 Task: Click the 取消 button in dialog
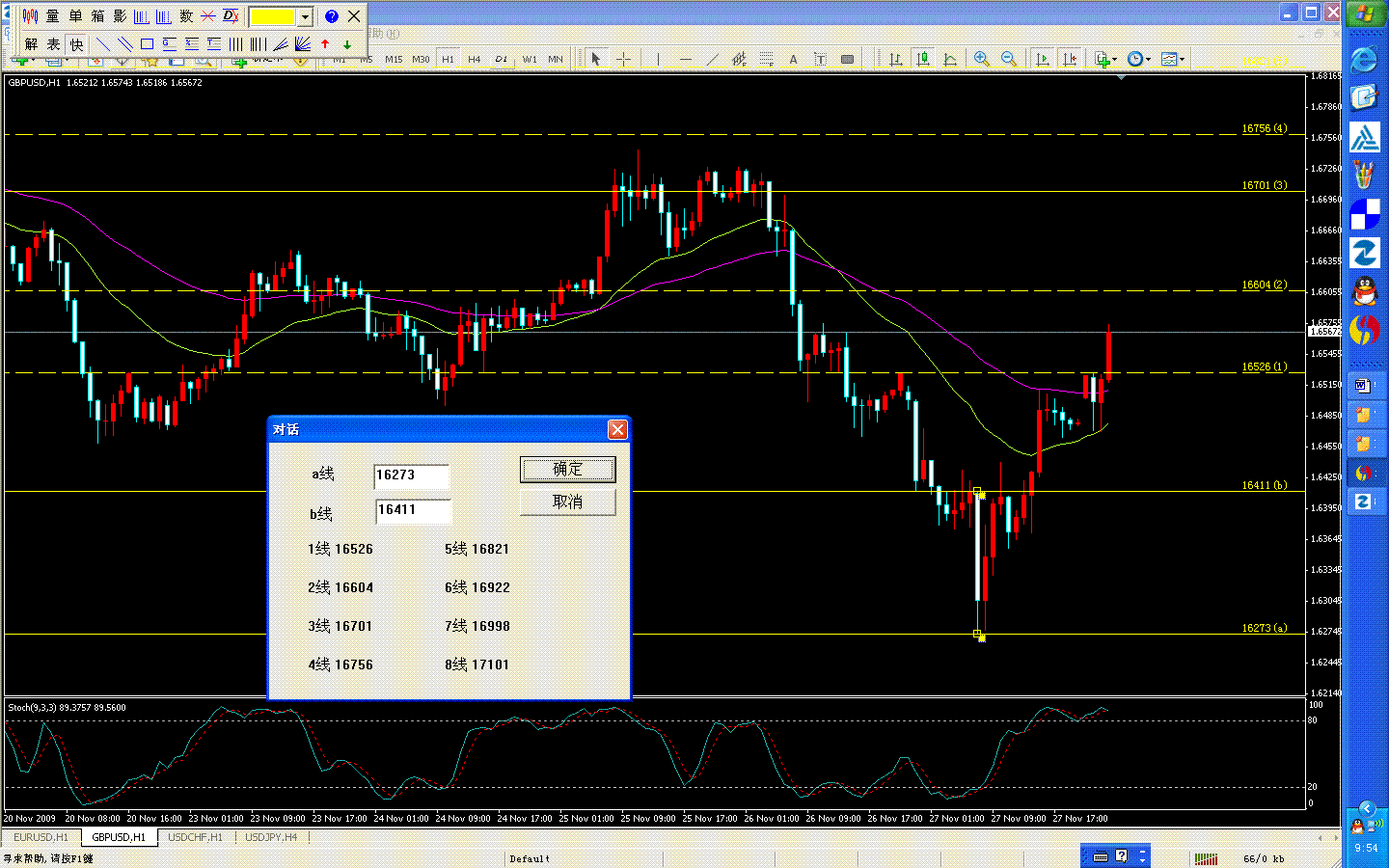(x=568, y=502)
